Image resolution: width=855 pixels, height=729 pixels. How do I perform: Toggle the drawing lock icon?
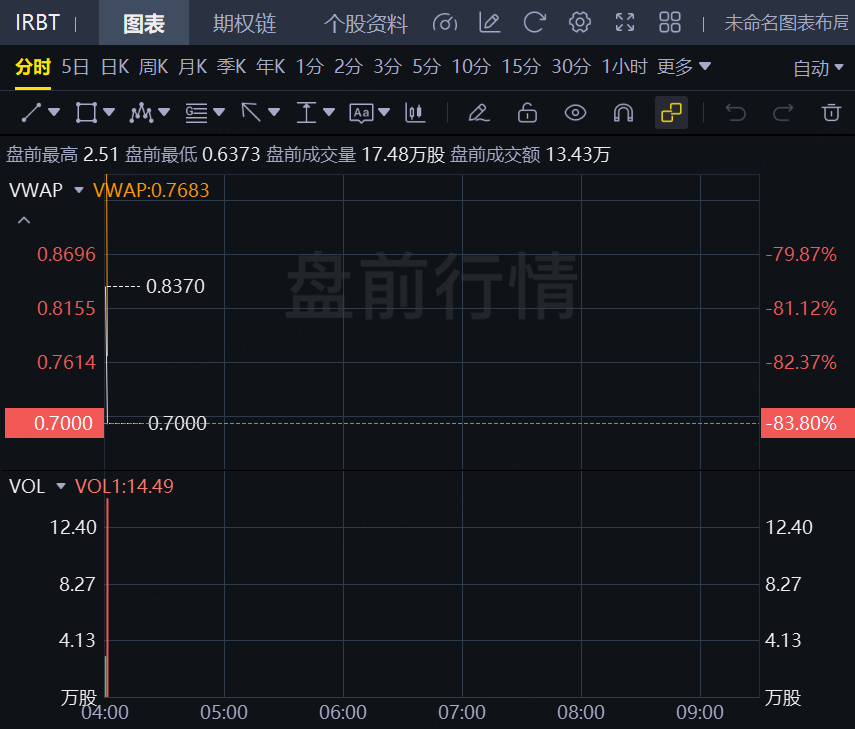[x=527, y=113]
